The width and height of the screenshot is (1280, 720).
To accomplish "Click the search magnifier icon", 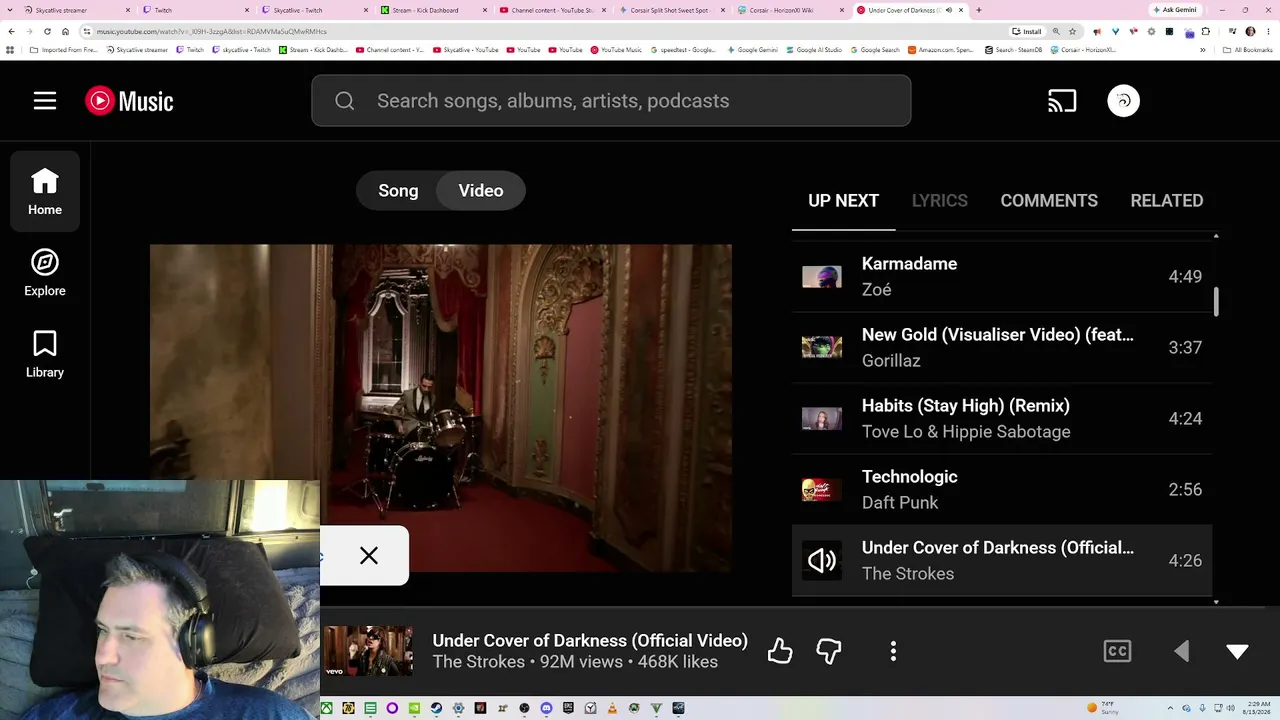I will click(x=345, y=101).
